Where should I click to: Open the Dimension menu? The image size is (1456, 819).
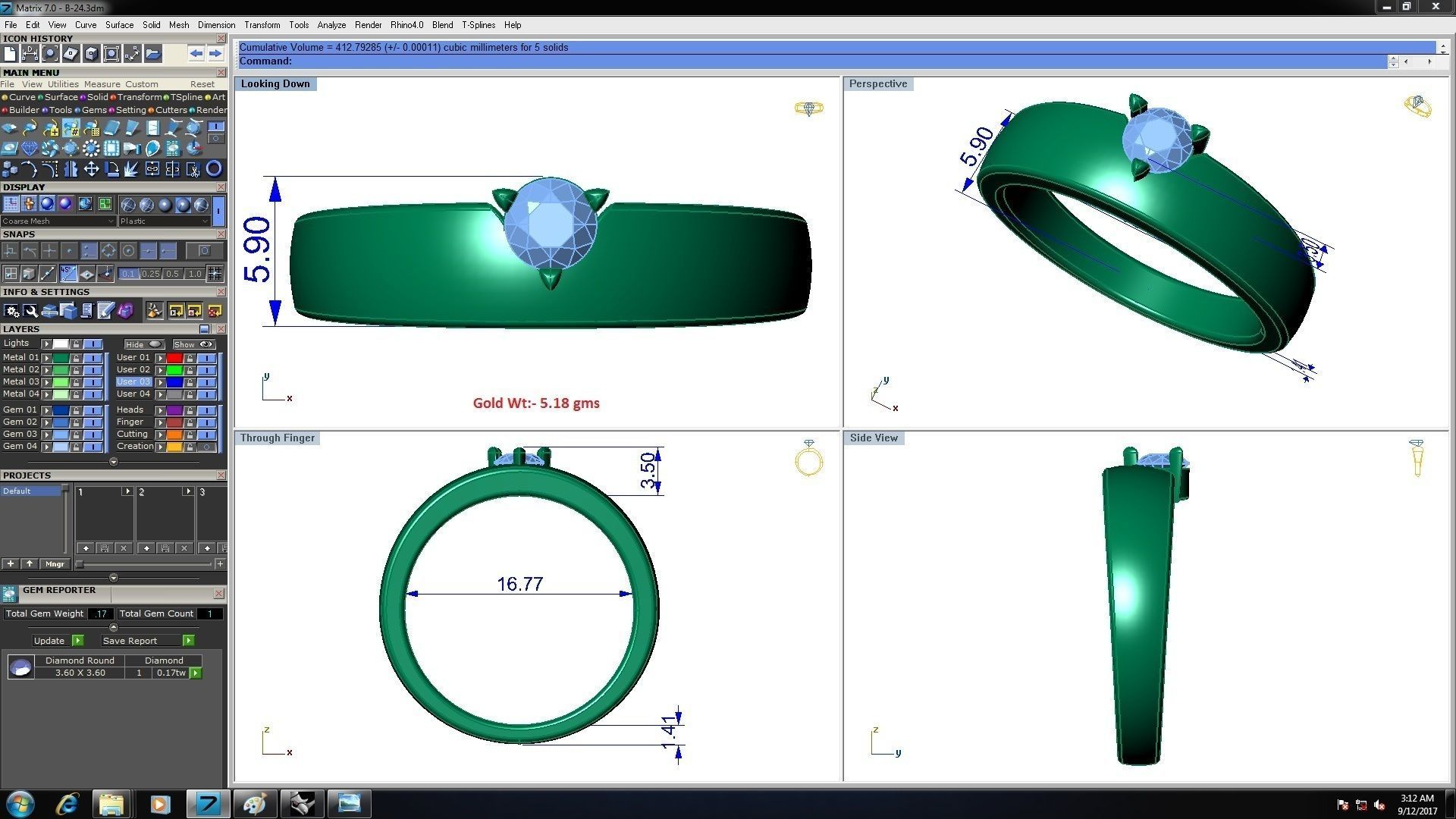[x=216, y=25]
